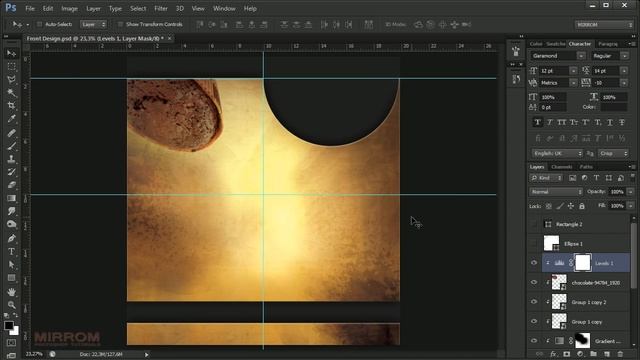Viewport: 640px width, 360px height.
Task: Switch to the Swatches tab
Action: click(x=556, y=44)
